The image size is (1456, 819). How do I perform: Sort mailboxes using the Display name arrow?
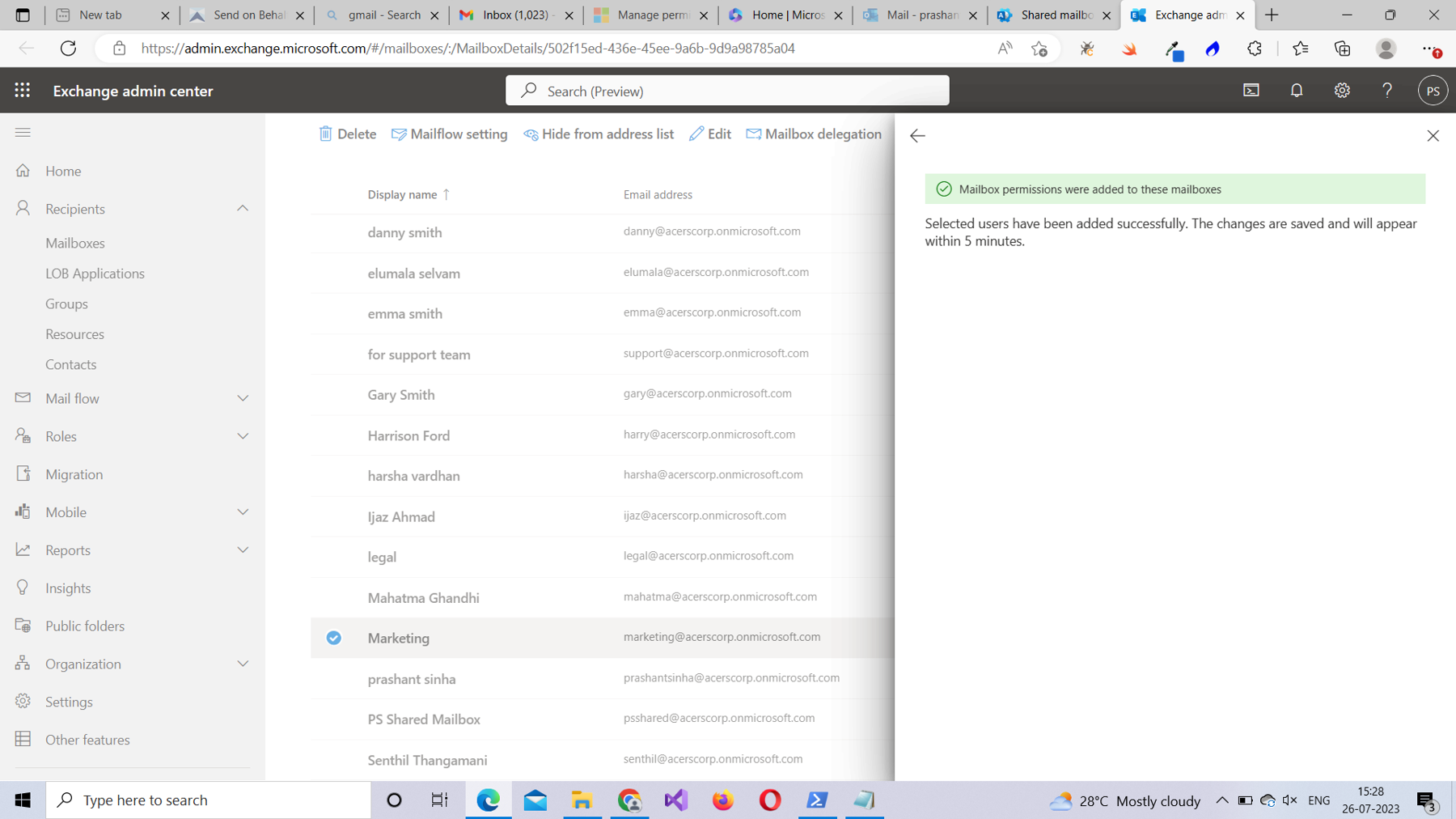447,194
